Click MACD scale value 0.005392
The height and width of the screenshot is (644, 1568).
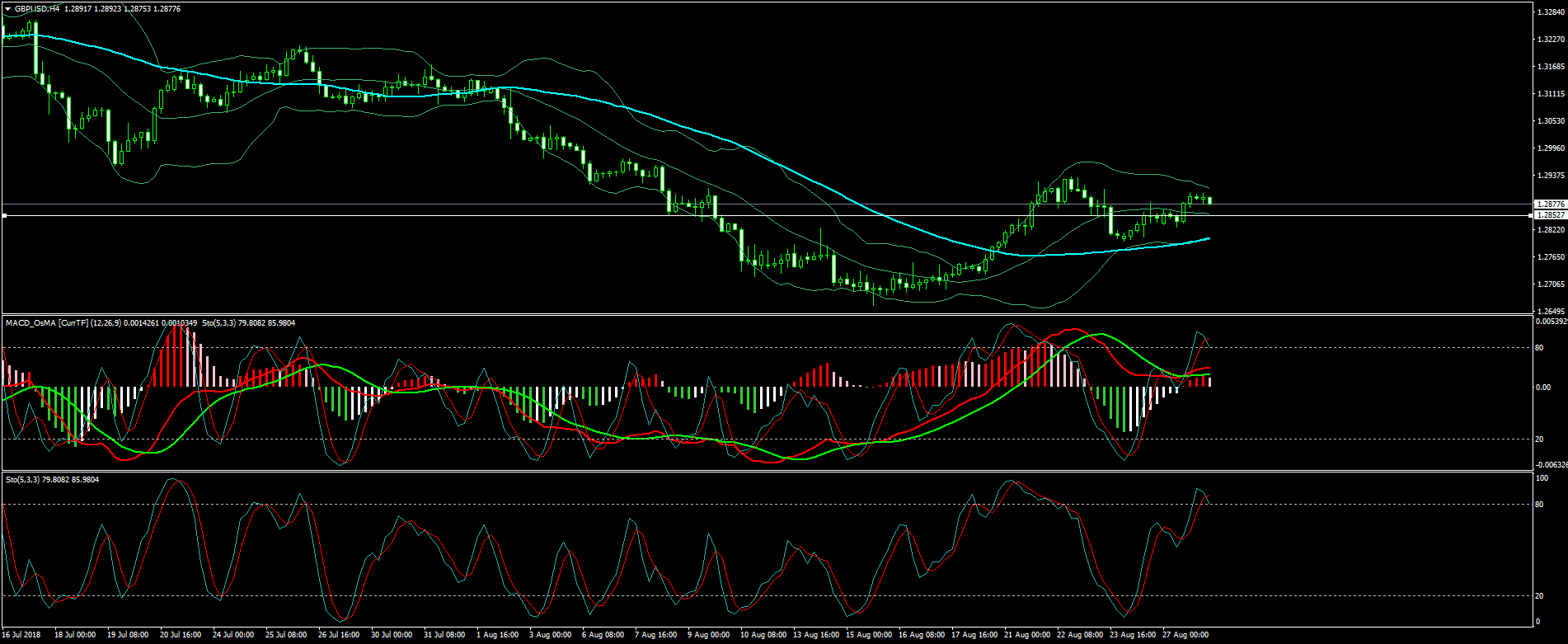coord(1552,322)
